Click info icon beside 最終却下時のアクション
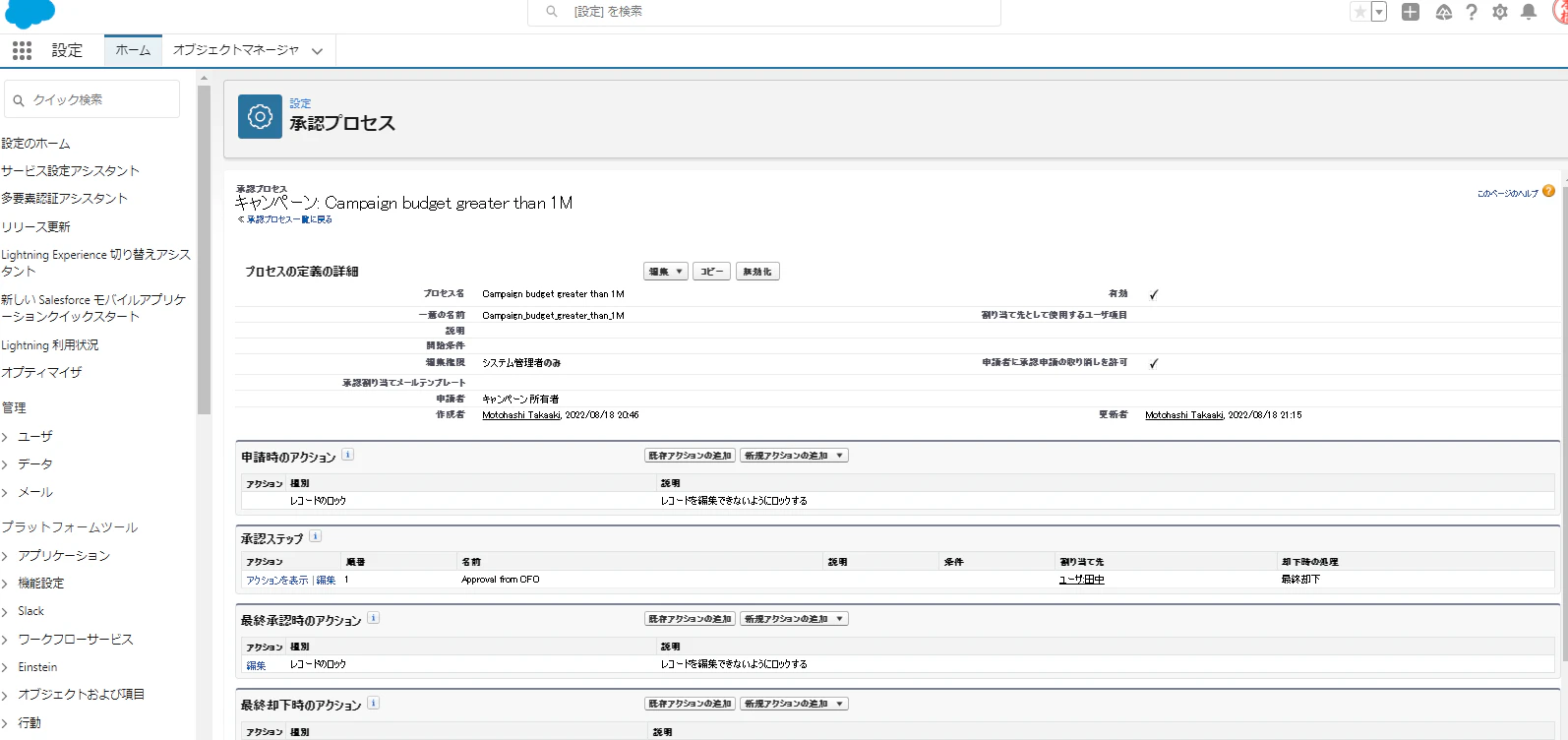The height and width of the screenshot is (740, 1568). point(373,703)
